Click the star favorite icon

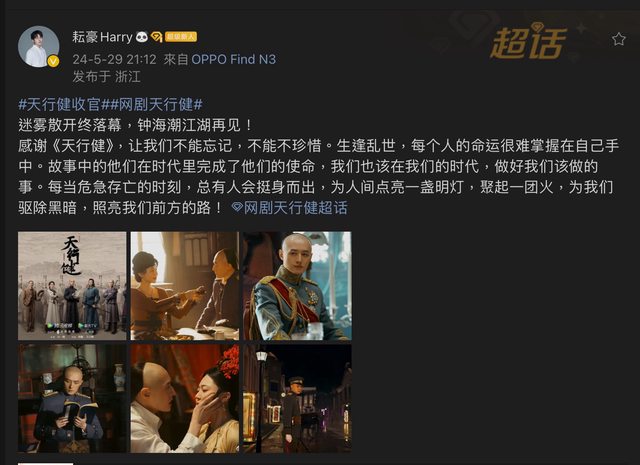pos(619,39)
